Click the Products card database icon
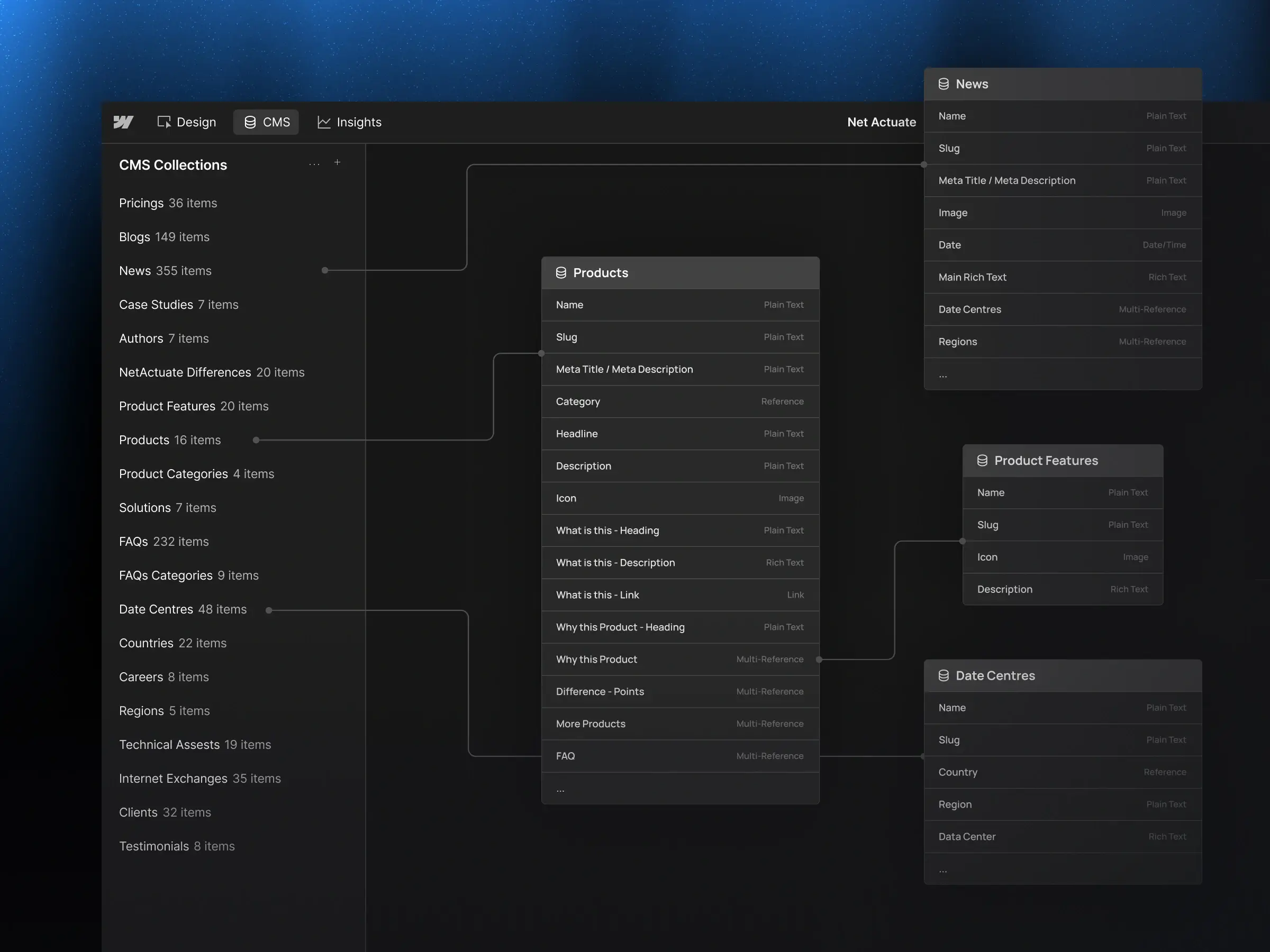This screenshot has height=952, width=1270. [x=561, y=273]
